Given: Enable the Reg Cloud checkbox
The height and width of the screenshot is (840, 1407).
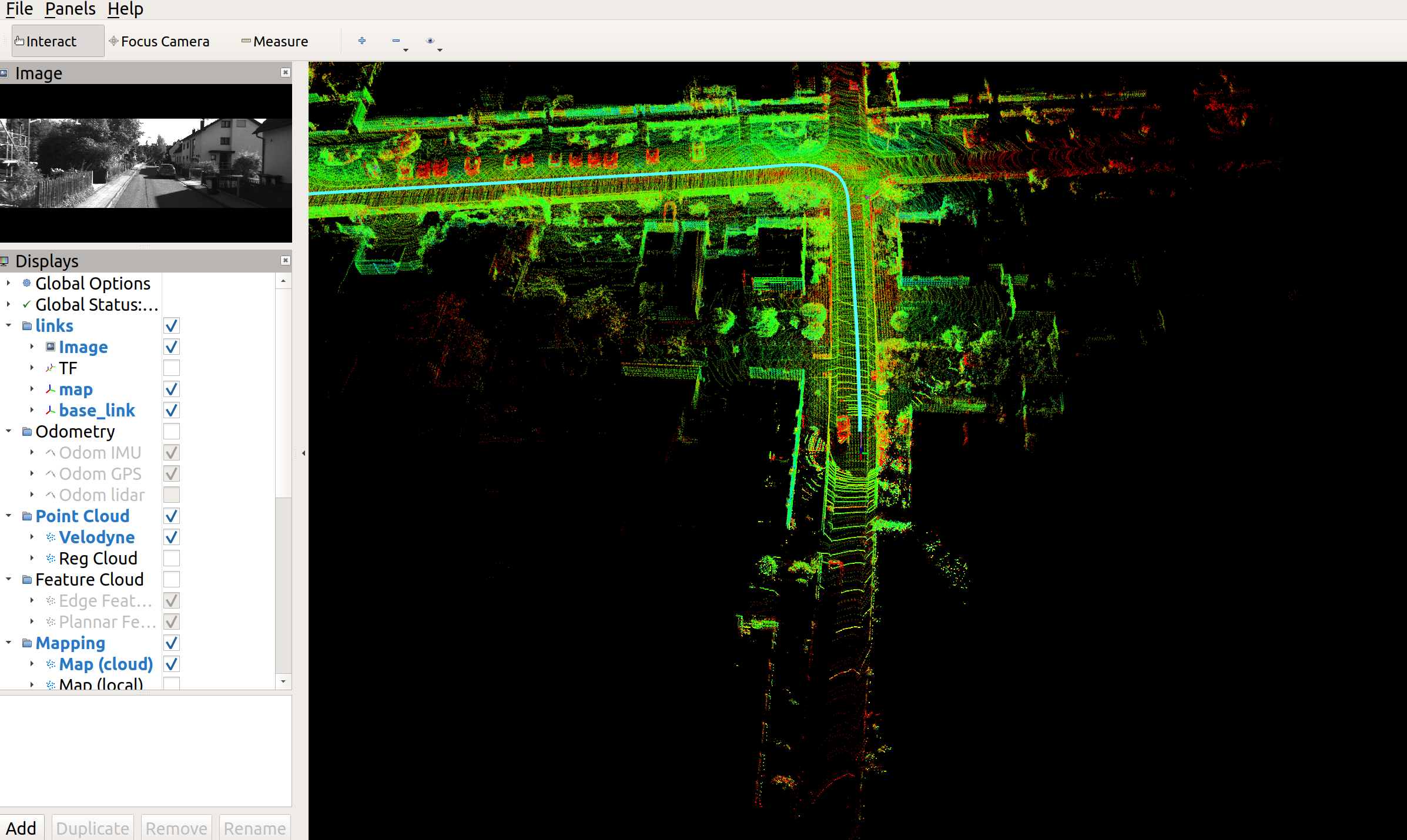Looking at the screenshot, I should tap(171, 558).
